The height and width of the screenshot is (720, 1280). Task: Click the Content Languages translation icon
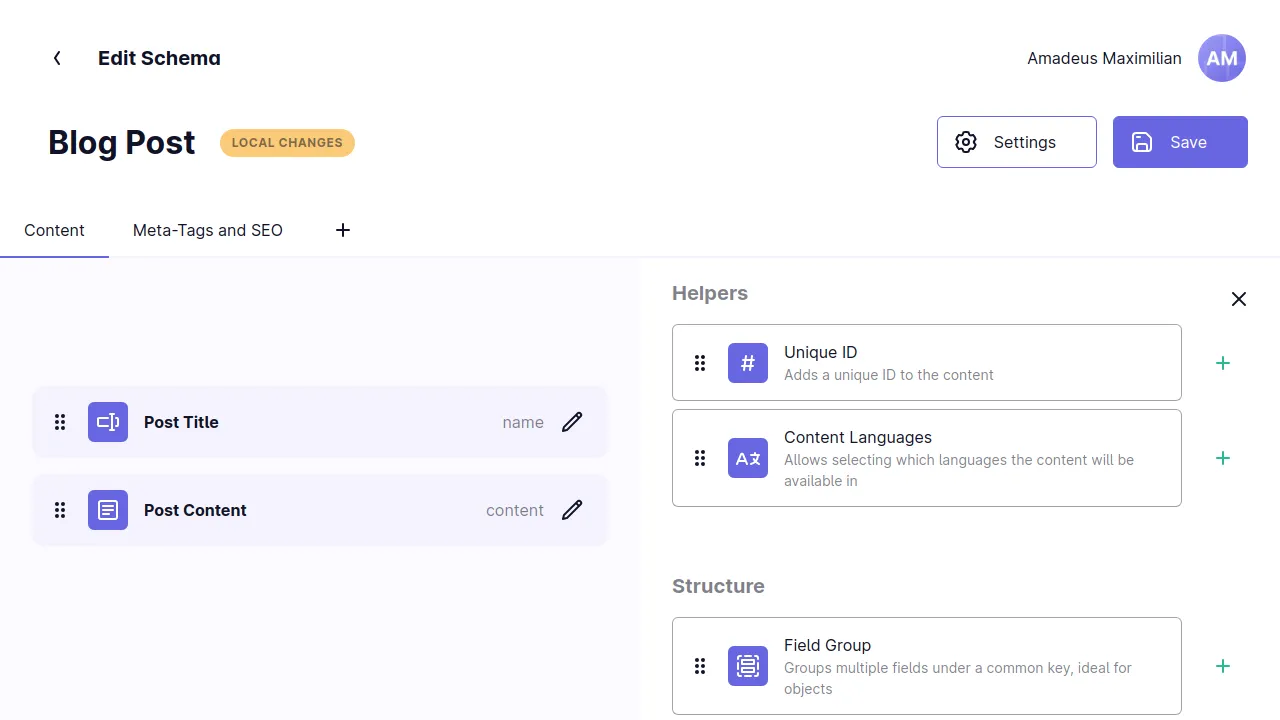(x=747, y=458)
